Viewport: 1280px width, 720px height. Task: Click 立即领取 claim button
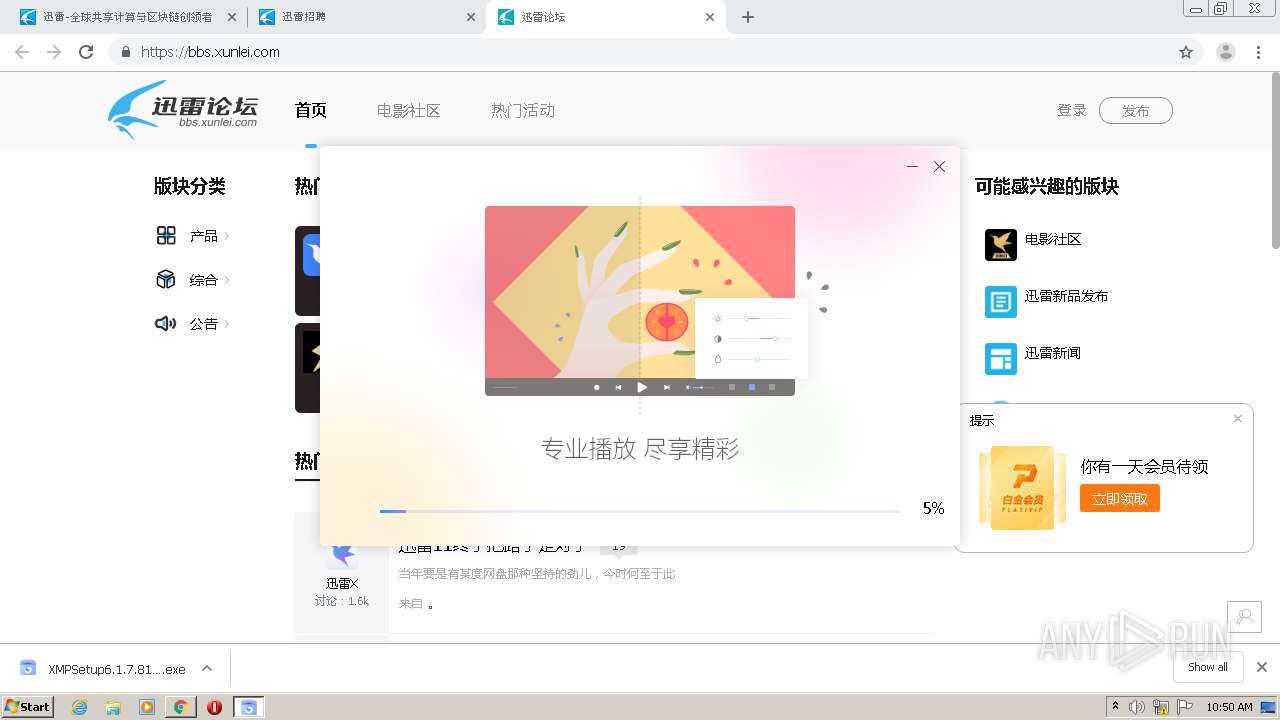pos(1120,498)
